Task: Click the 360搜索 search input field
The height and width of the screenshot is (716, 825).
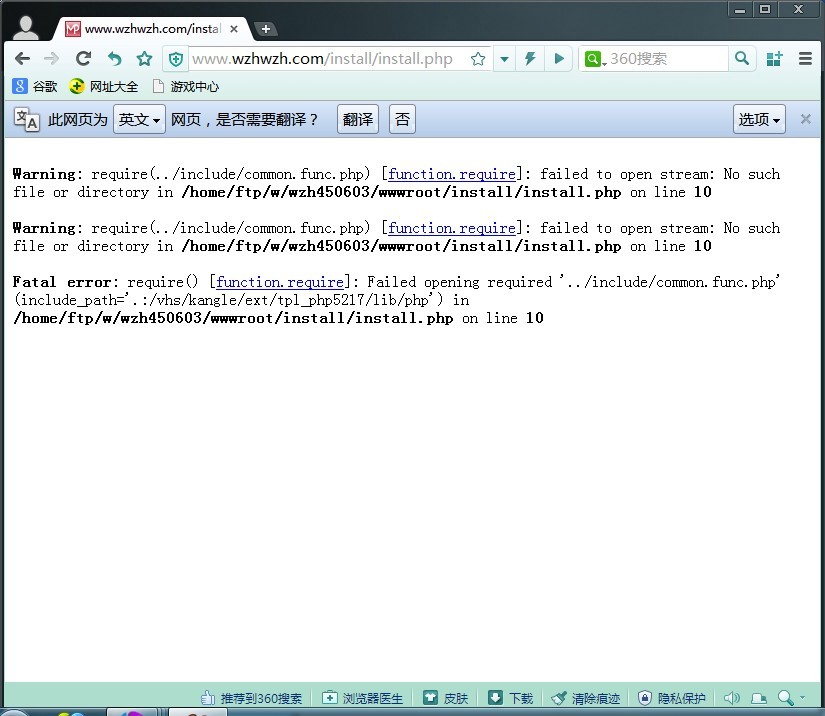Action: point(665,59)
